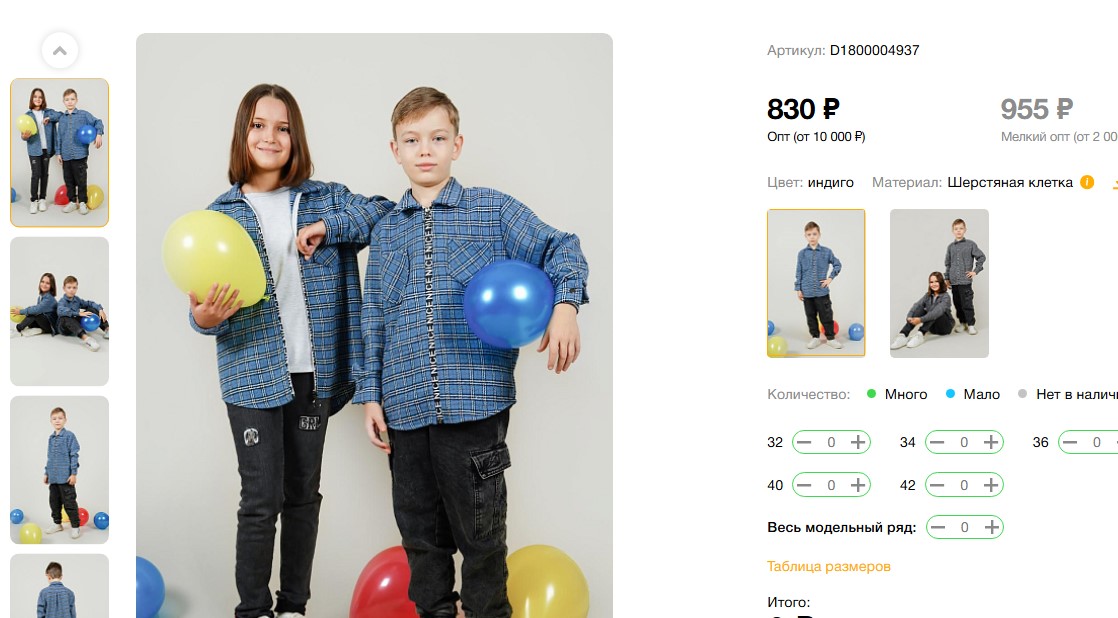Screen dimensions: 1118x618
Task: Click the size 40 quantity input field
Action: pyautogui.click(x=831, y=485)
